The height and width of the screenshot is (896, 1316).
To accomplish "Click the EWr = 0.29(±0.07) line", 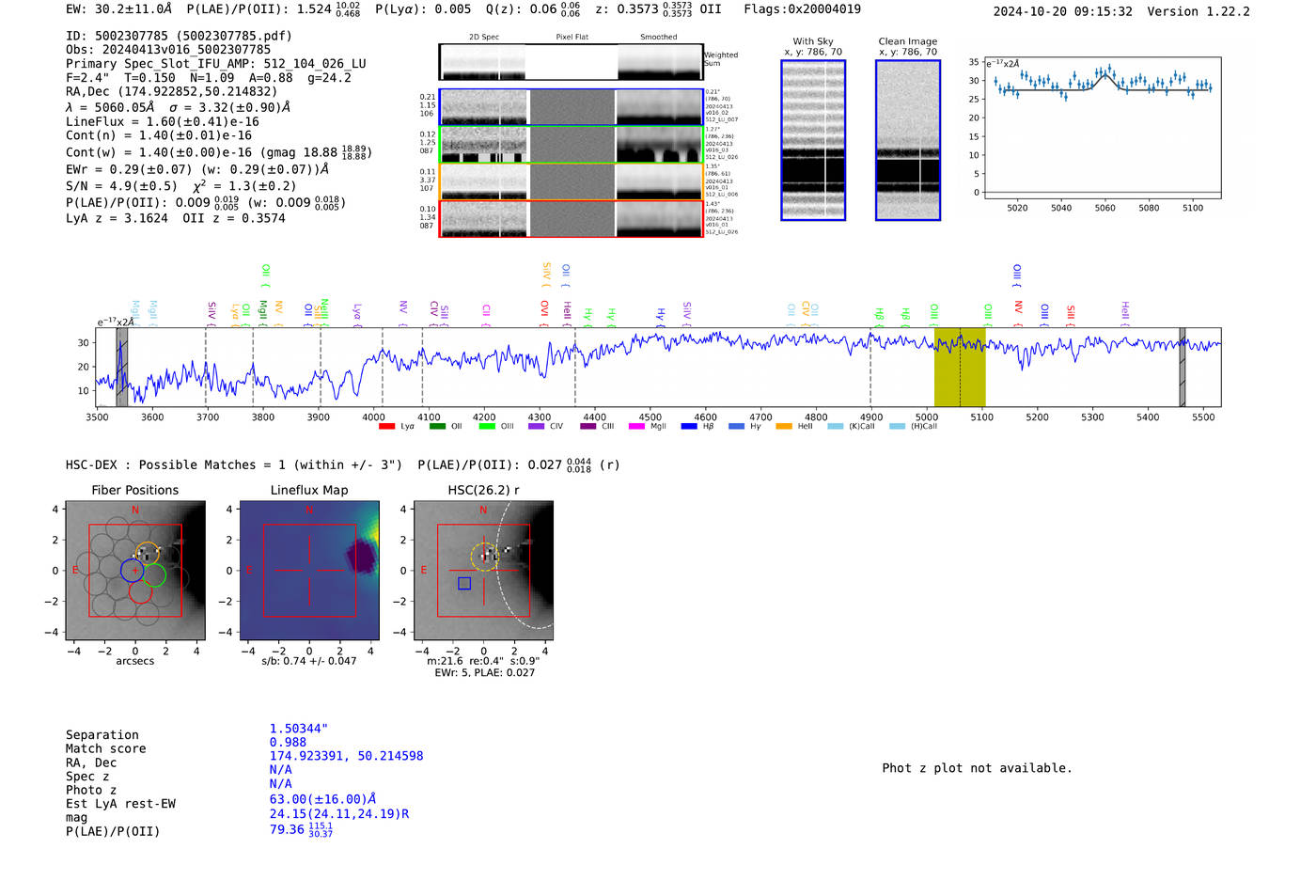I will (x=197, y=169).
